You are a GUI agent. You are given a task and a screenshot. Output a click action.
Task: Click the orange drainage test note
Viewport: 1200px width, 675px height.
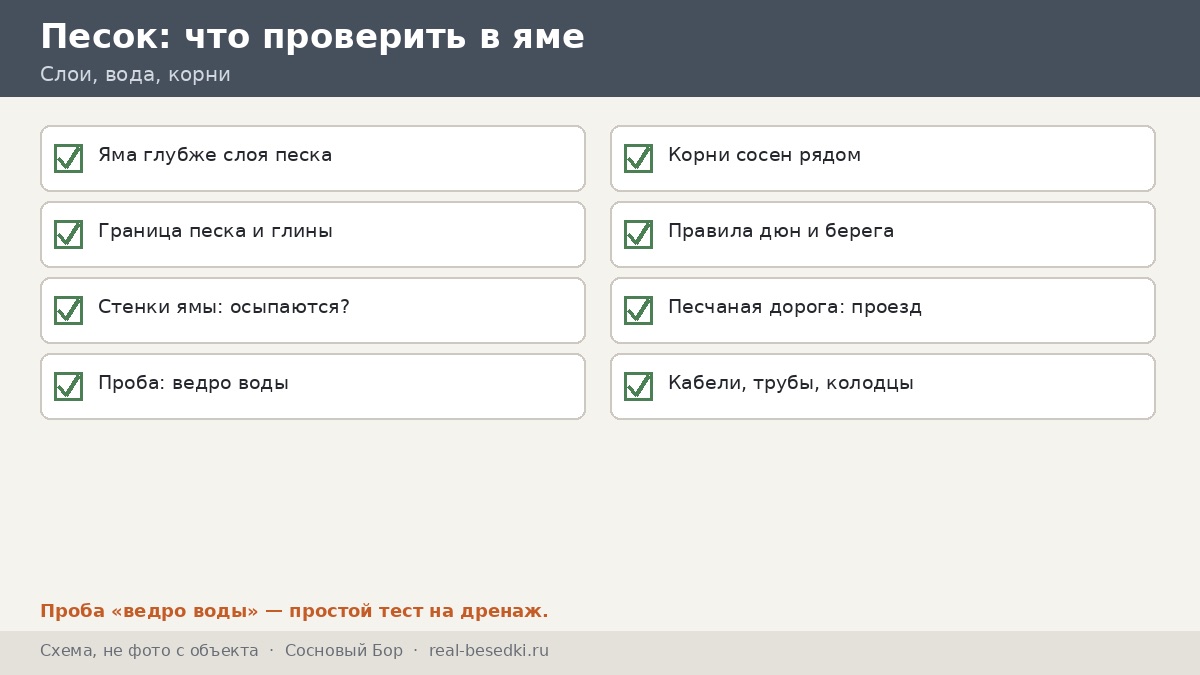(294, 611)
